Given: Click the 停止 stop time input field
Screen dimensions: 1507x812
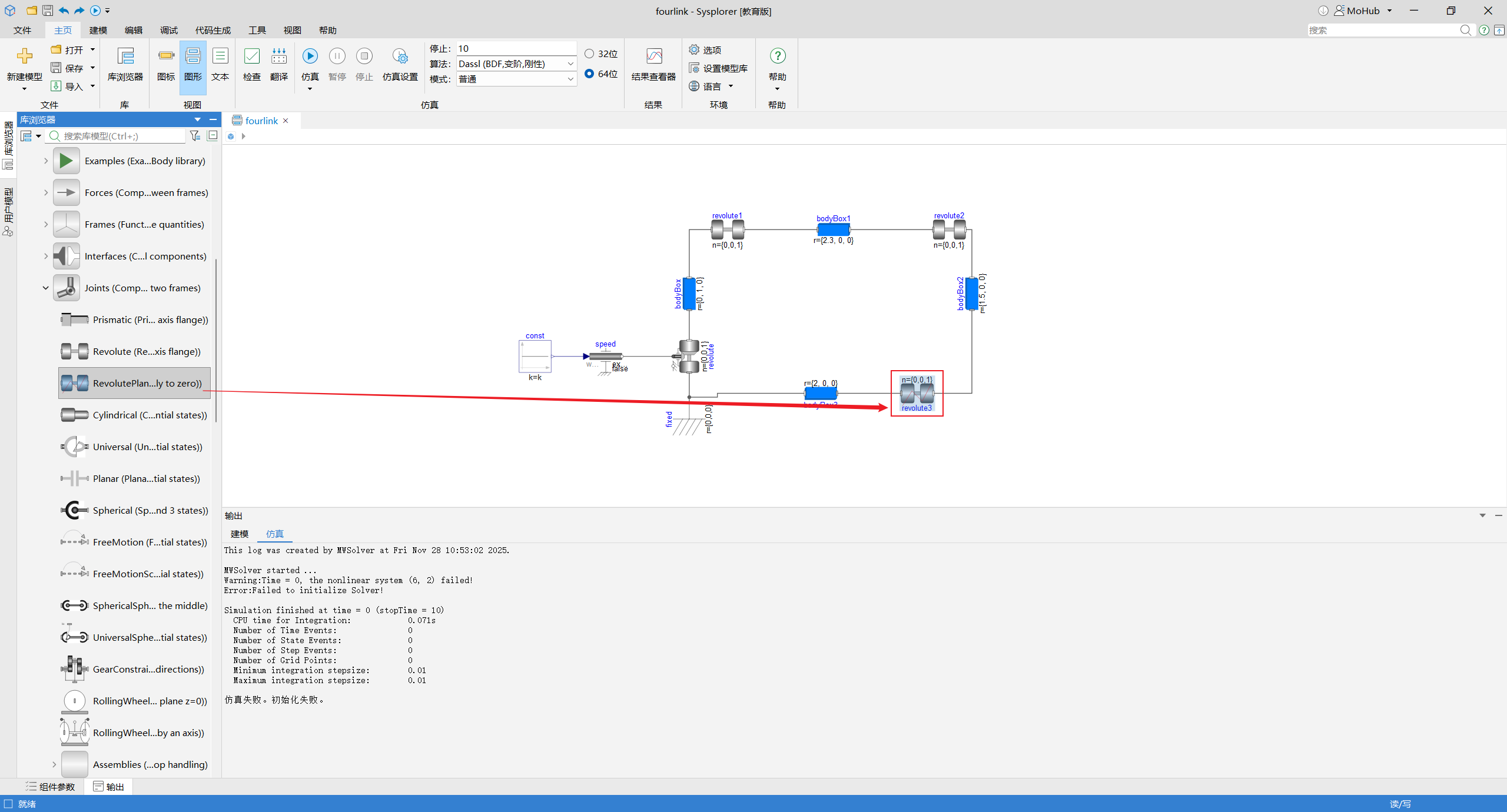Looking at the screenshot, I should click(516, 48).
